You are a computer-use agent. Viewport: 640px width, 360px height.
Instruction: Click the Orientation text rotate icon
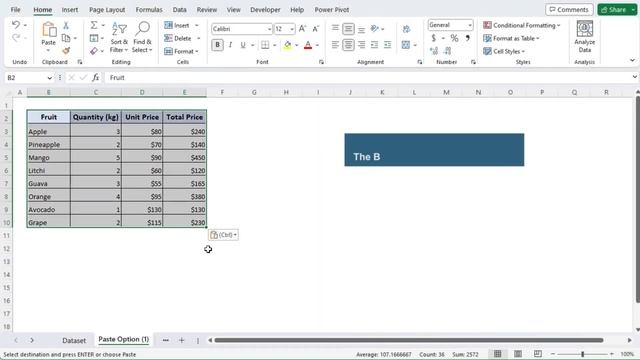(375, 28)
